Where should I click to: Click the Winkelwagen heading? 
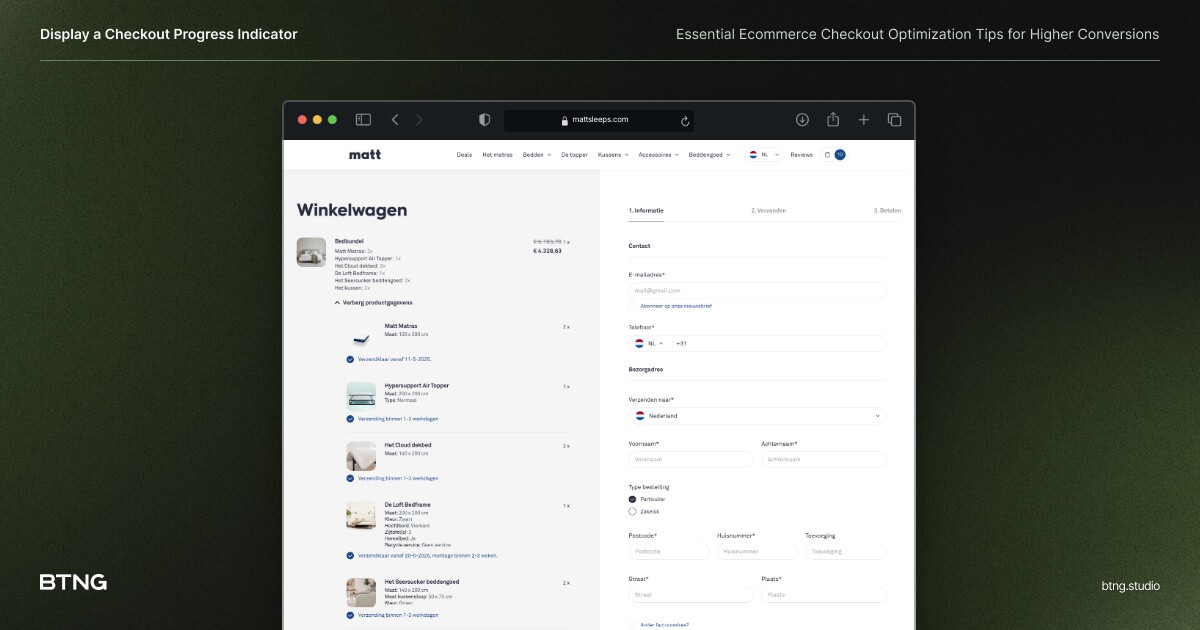point(352,211)
